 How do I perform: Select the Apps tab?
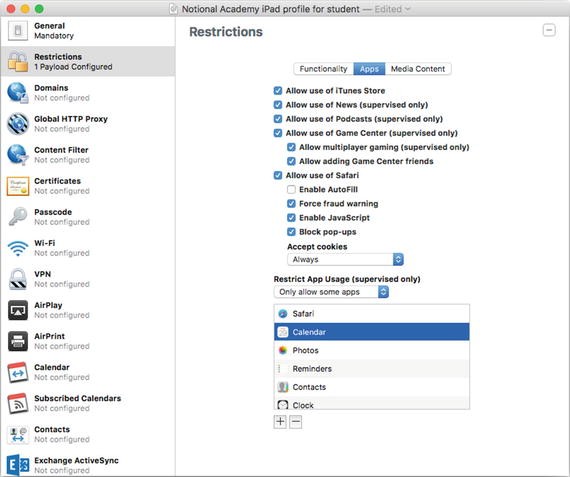[369, 69]
